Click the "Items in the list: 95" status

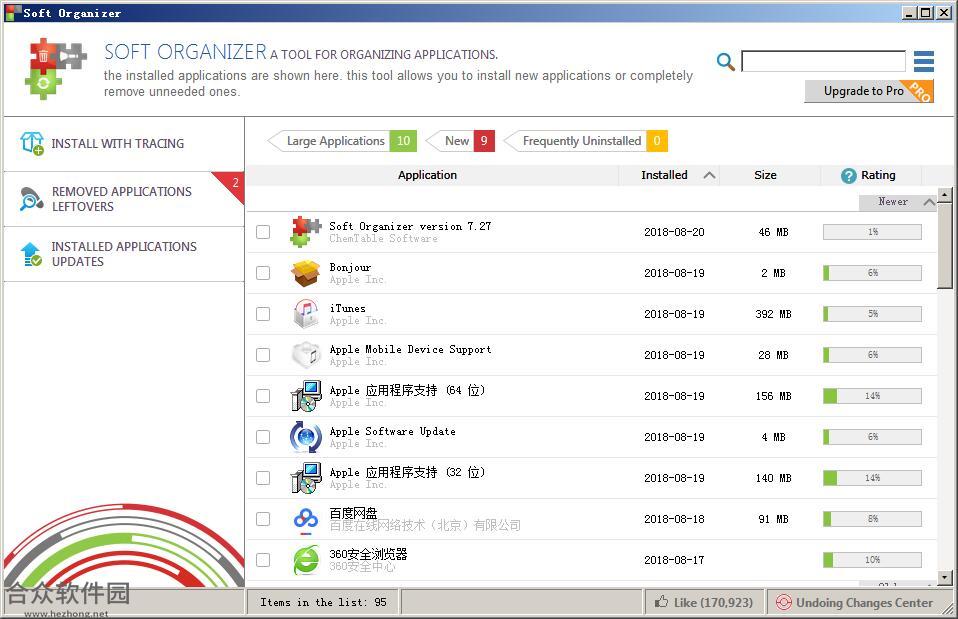(323, 603)
